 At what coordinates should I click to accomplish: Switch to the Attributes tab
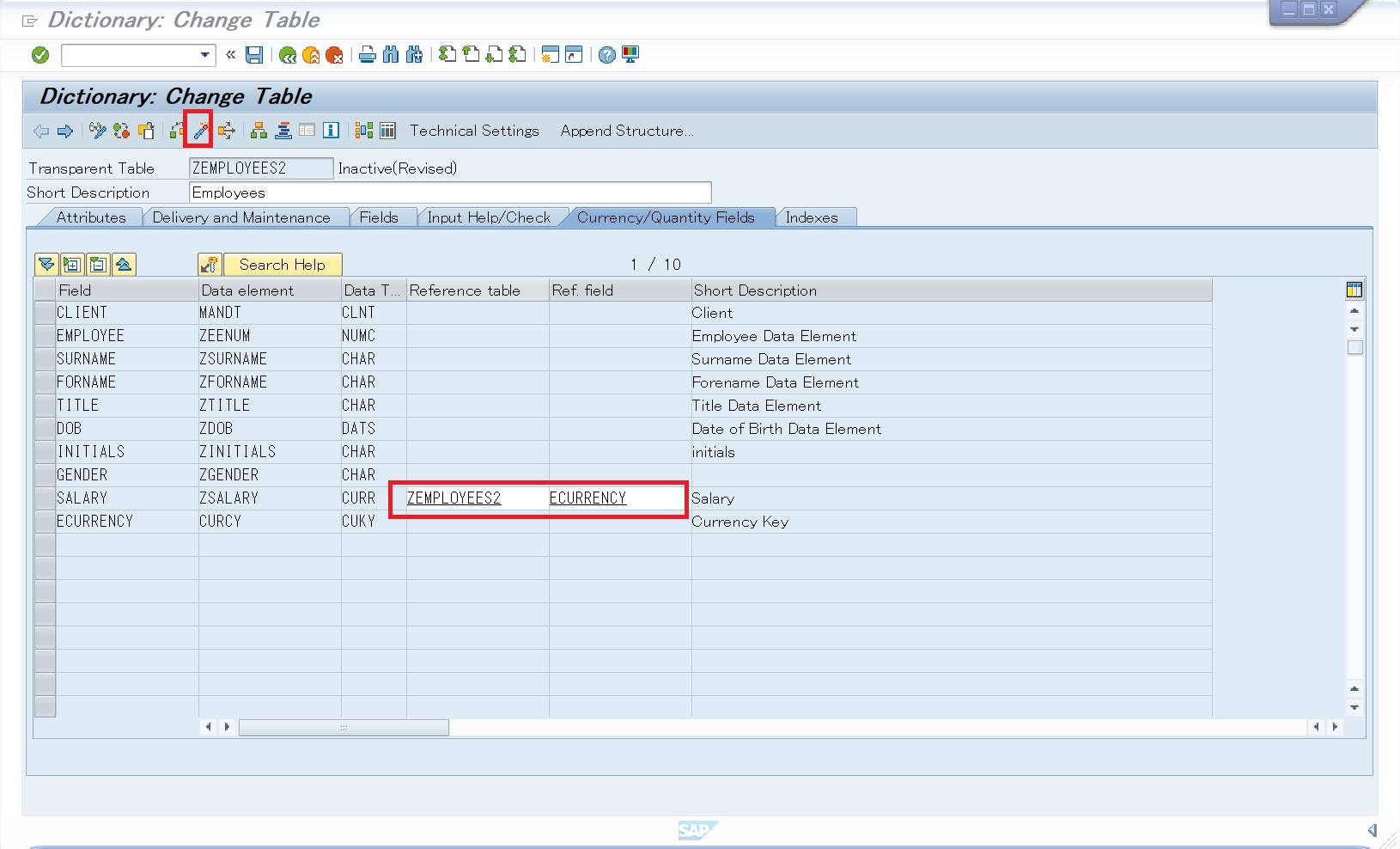coord(91,217)
